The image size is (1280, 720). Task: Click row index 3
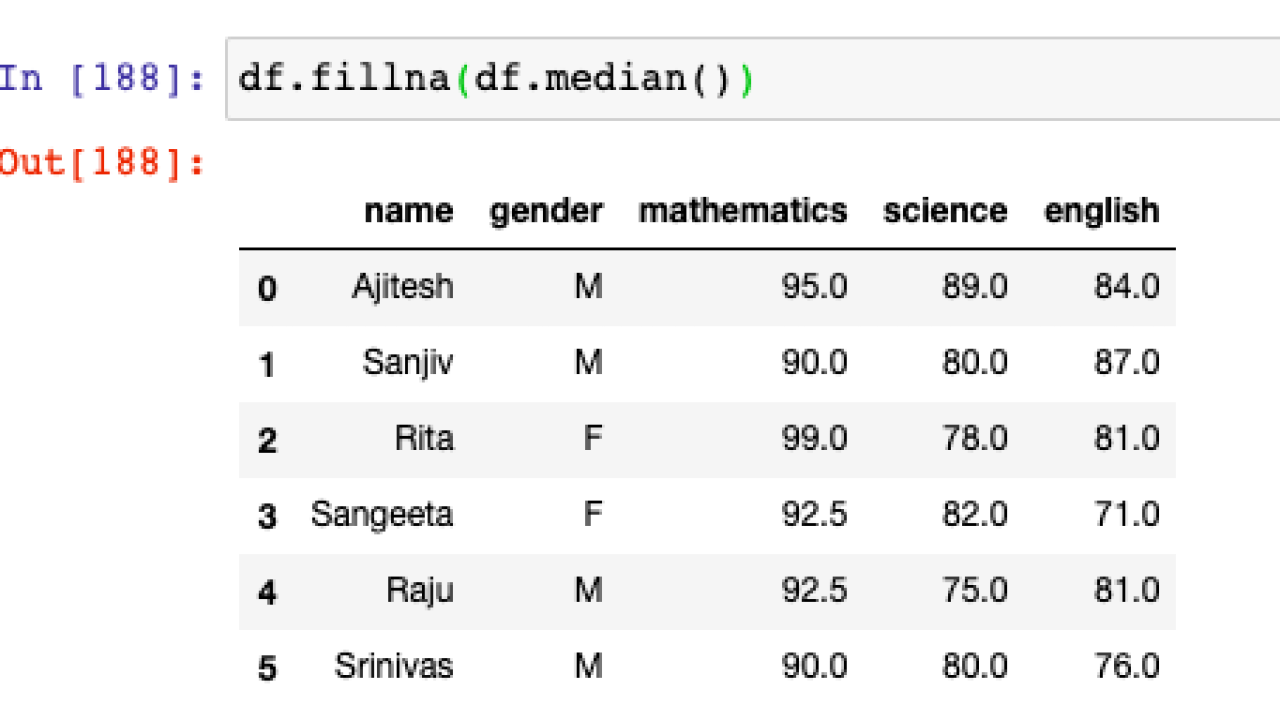click(267, 517)
